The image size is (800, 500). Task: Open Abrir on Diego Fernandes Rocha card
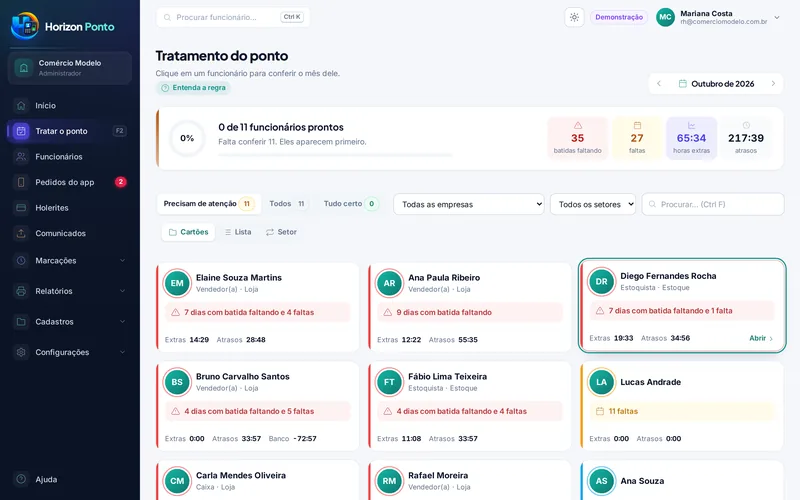point(761,338)
